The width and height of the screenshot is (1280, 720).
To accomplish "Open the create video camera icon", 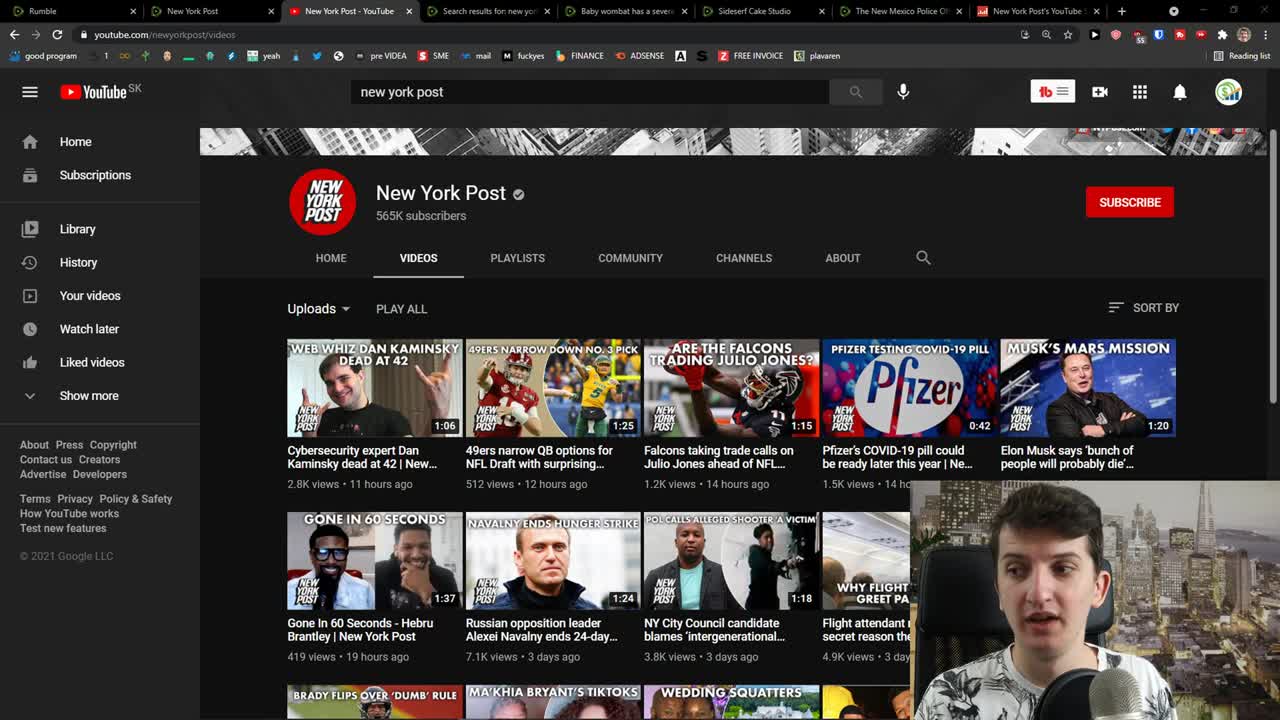I will [x=1100, y=92].
